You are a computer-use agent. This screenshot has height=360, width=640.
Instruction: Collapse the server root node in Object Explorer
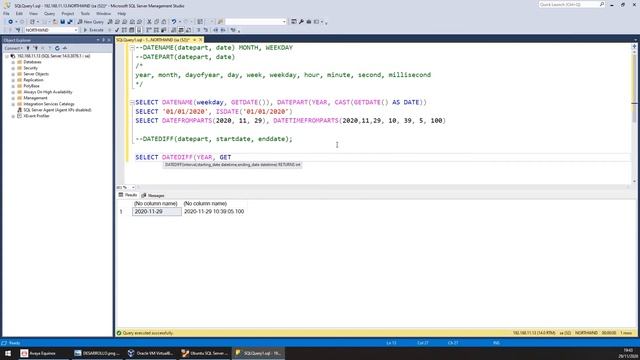(x=7, y=56)
